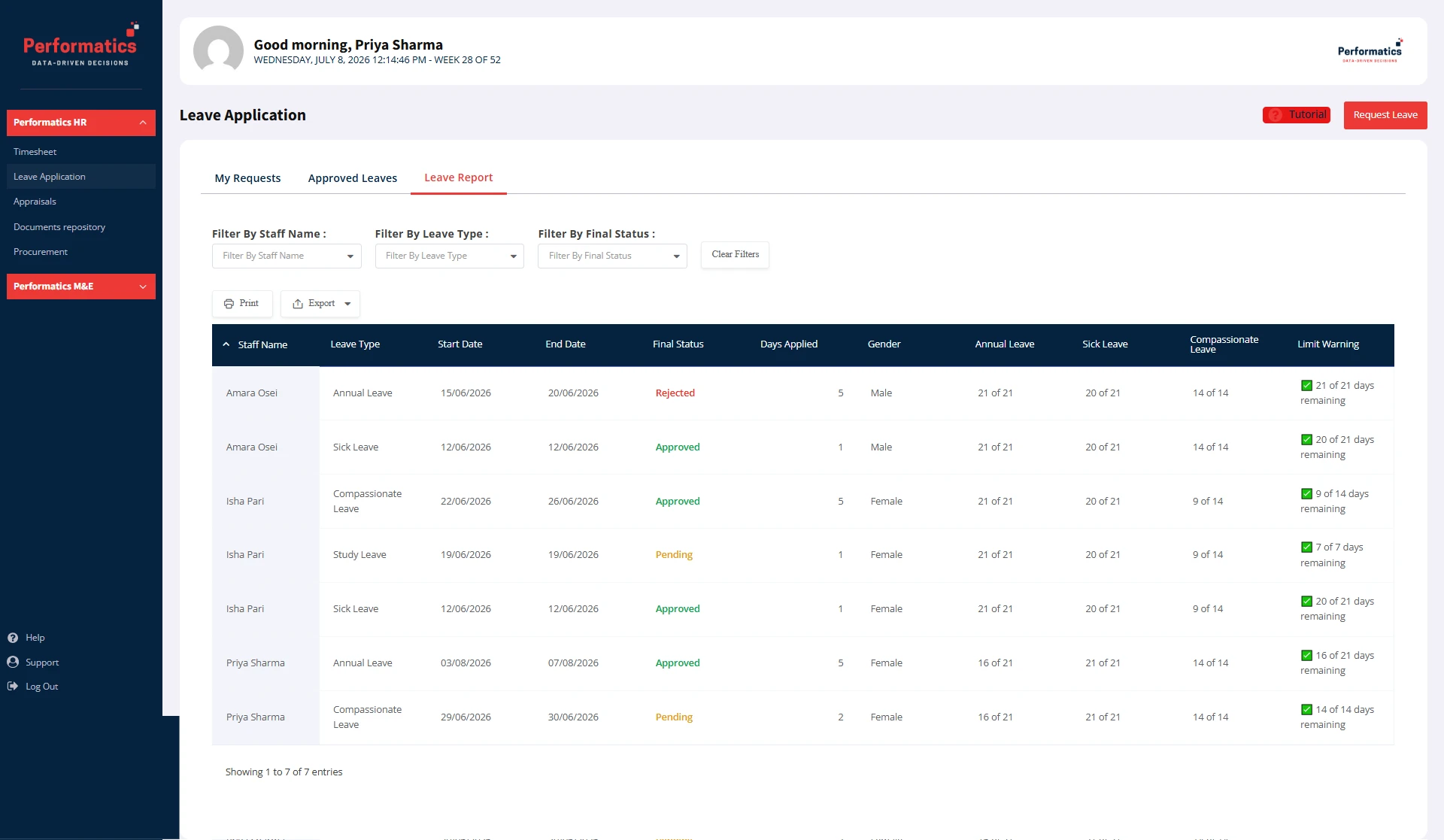Click the printer icon on Print button
The image size is (1444, 840).
pyautogui.click(x=229, y=304)
